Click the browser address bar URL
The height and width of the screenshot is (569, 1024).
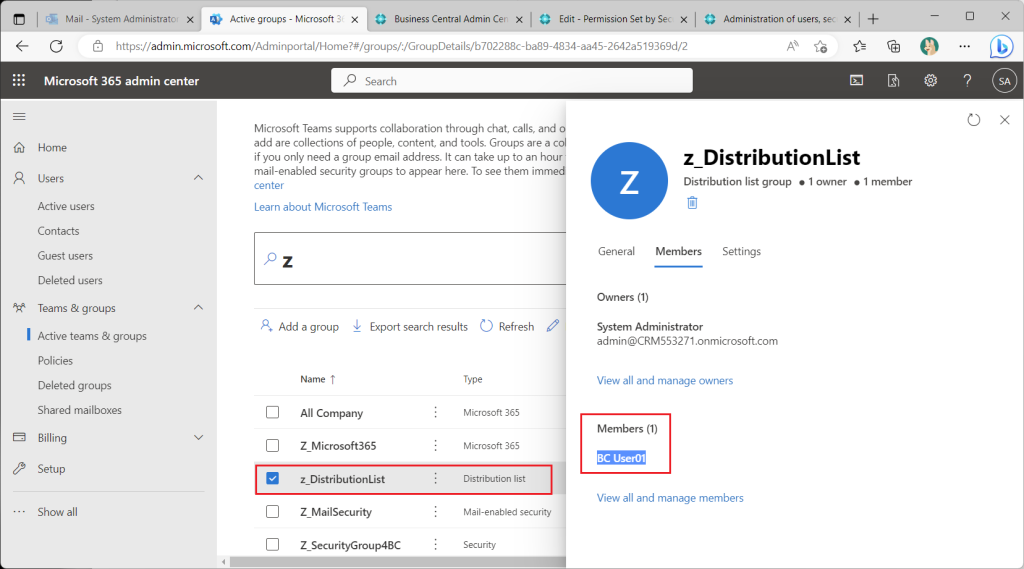click(402, 46)
